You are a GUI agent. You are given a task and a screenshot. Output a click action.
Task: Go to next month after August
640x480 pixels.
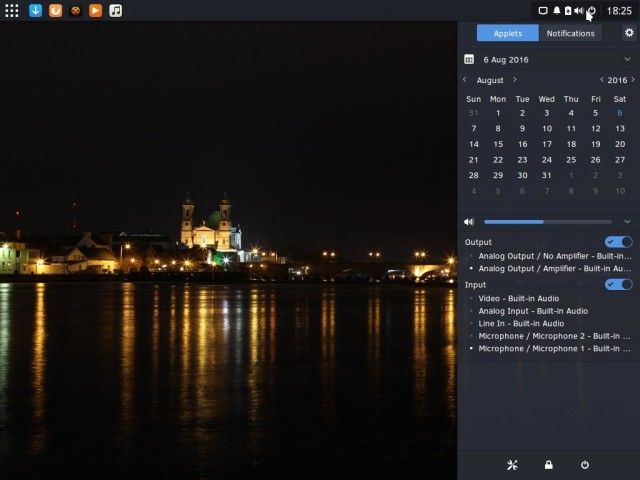click(515, 80)
